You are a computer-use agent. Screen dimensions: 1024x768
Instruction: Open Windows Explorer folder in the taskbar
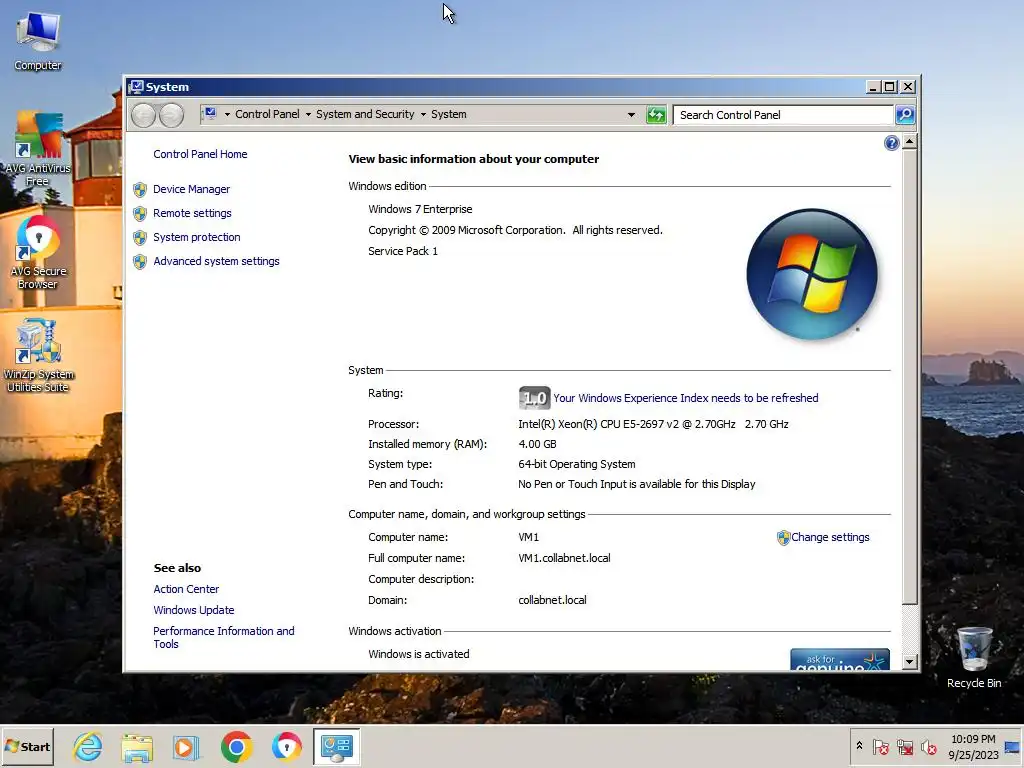click(136, 746)
